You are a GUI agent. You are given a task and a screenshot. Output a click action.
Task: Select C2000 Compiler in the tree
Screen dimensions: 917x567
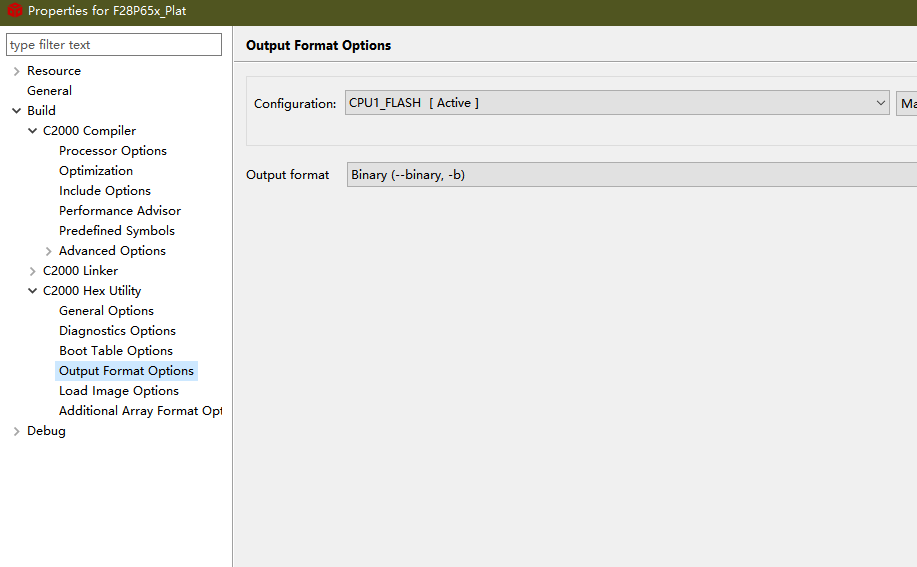(89, 131)
